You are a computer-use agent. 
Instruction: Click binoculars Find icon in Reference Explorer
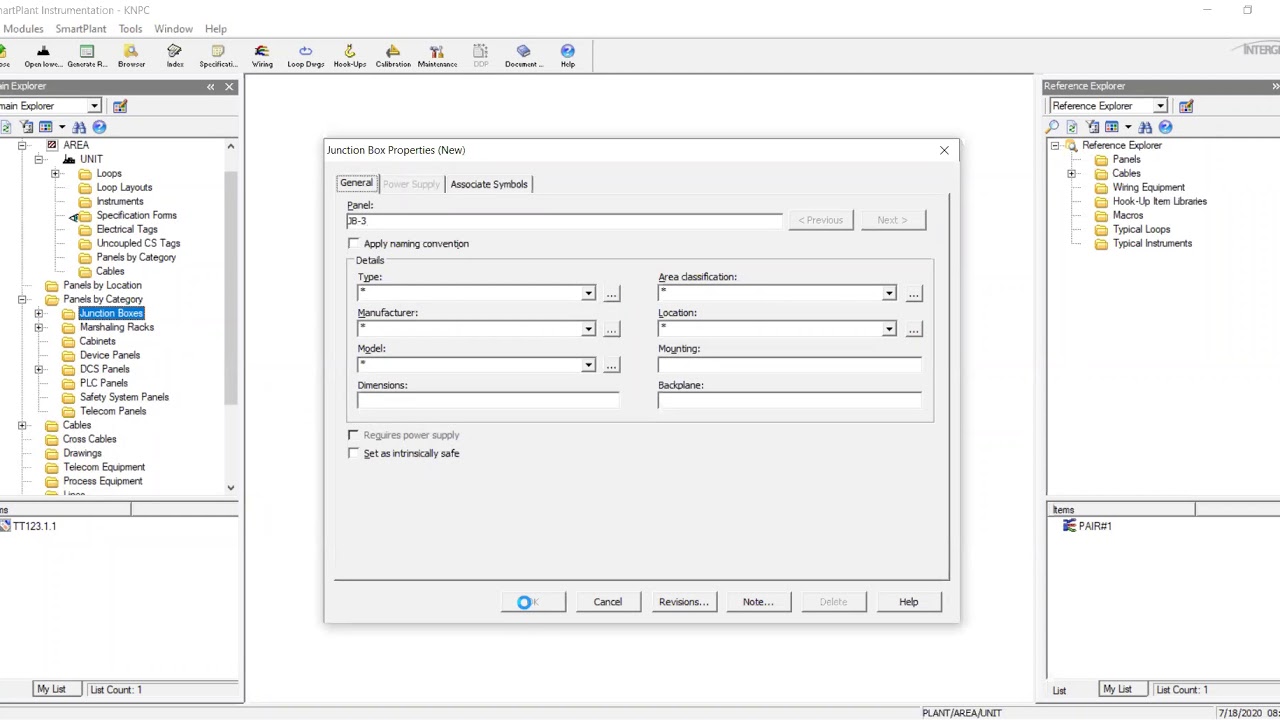click(1145, 127)
